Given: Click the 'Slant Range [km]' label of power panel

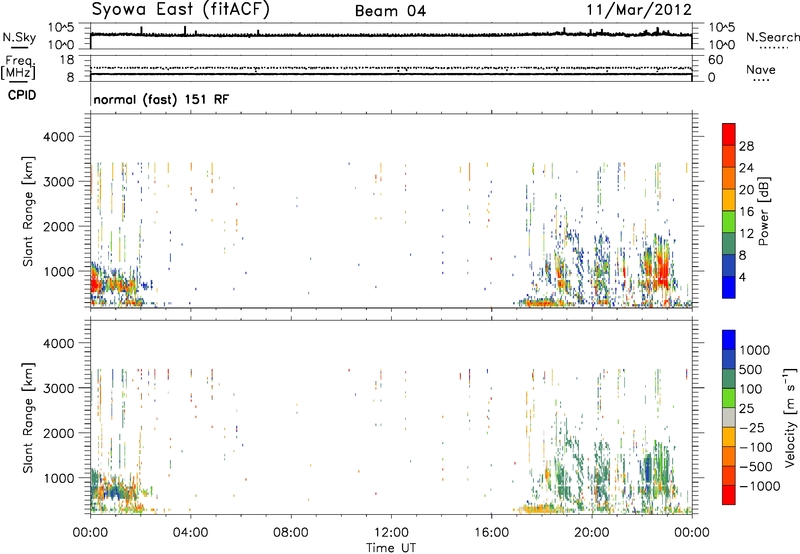Looking at the screenshot, I should (28, 211).
